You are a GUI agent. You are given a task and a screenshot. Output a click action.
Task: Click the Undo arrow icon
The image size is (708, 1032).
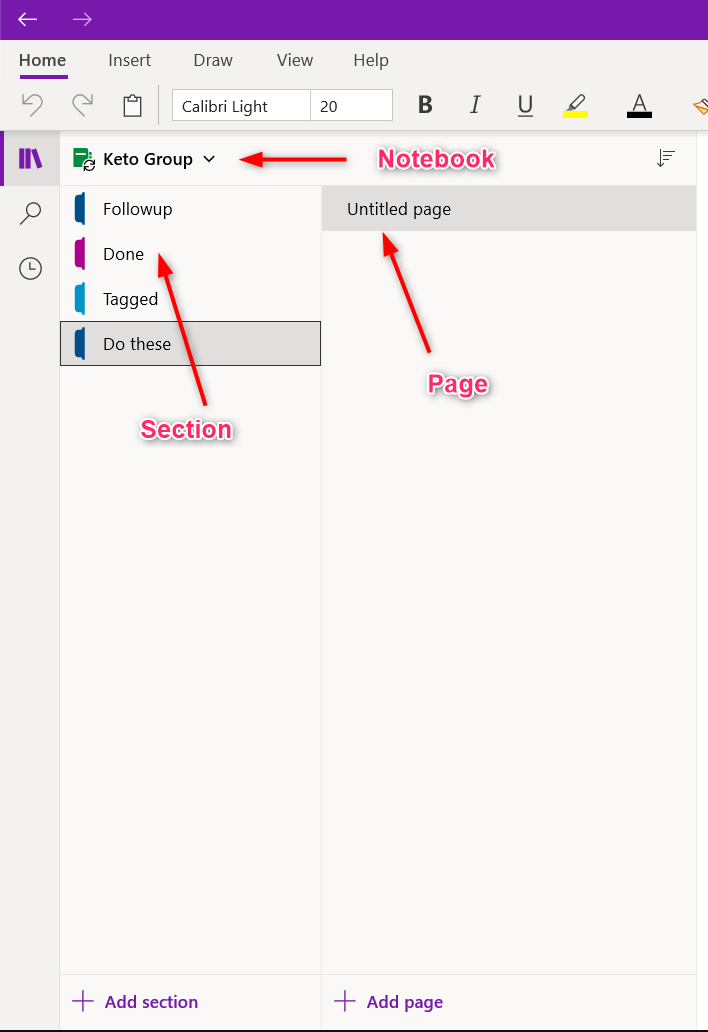32,105
